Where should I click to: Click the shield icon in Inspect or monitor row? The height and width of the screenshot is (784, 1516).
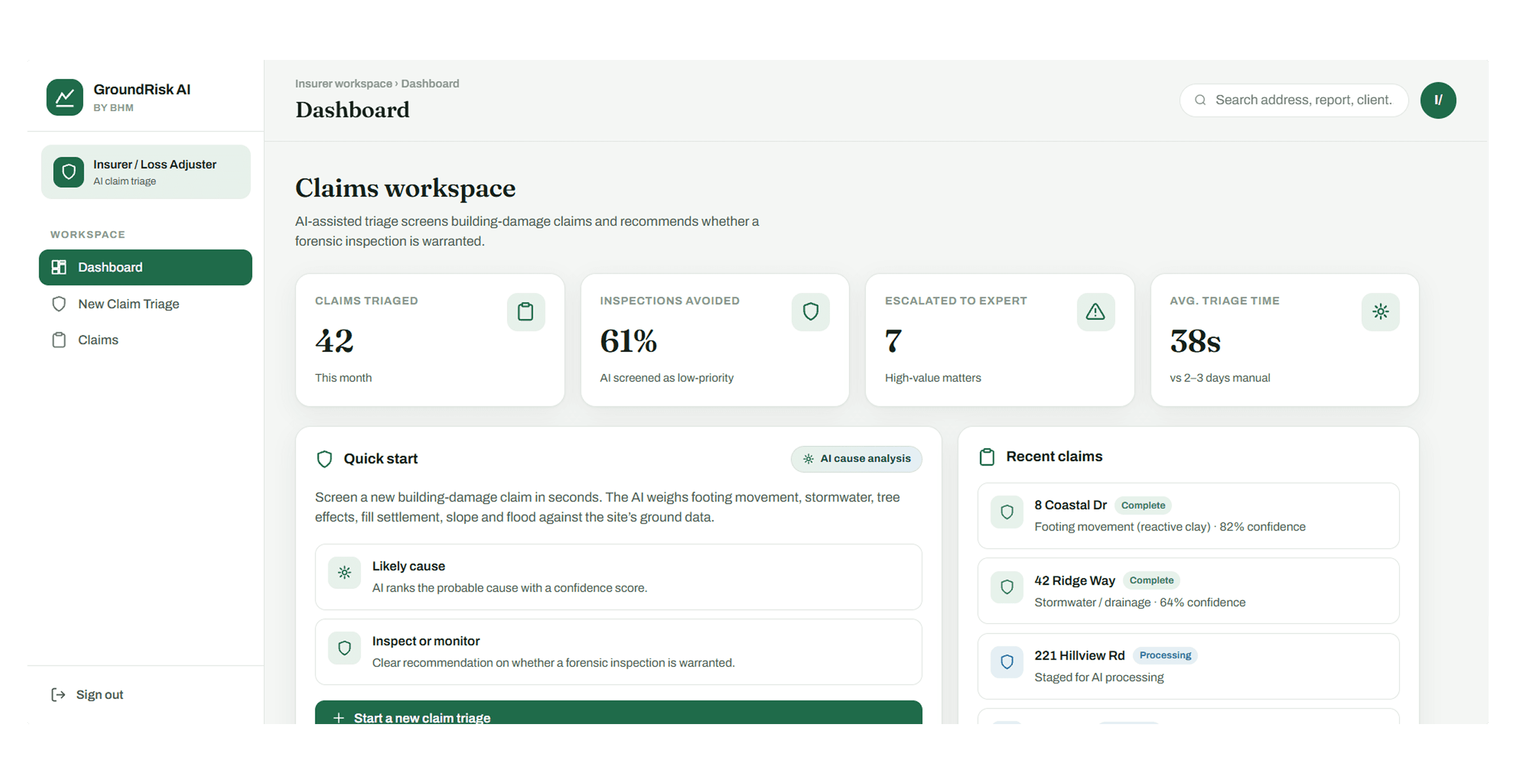click(x=344, y=648)
